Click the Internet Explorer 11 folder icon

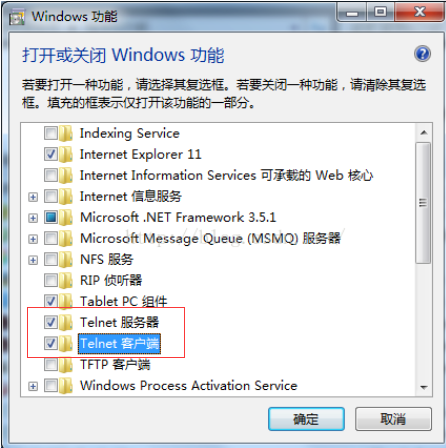(66, 154)
